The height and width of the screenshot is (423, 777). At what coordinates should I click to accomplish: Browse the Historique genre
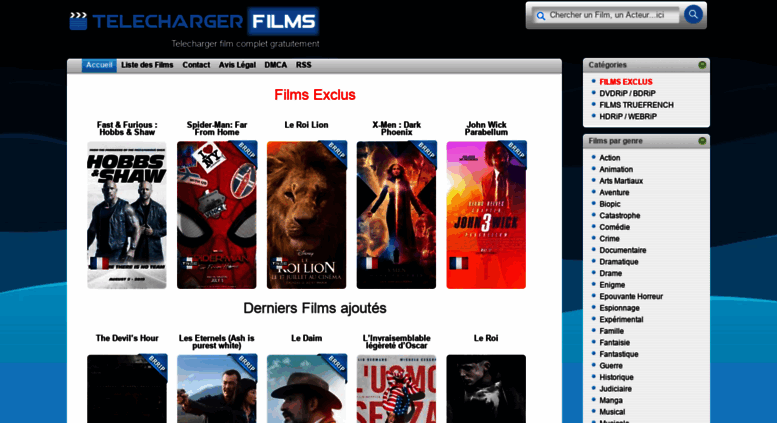coord(616,377)
